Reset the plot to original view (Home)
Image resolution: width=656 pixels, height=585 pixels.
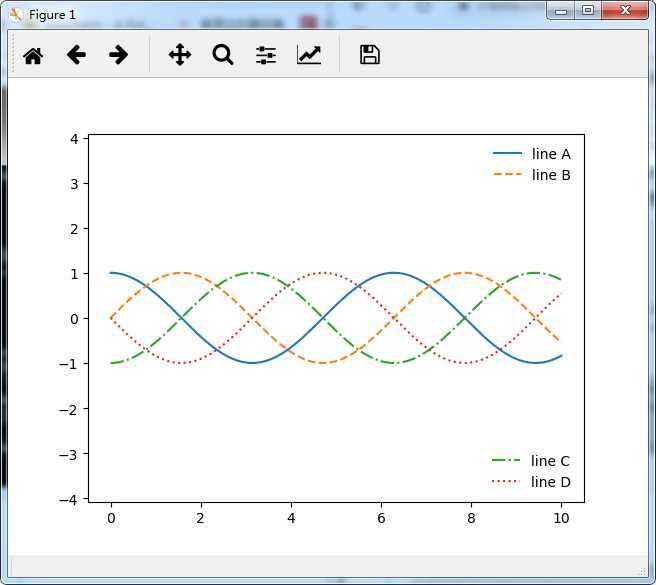click(x=33, y=55)
